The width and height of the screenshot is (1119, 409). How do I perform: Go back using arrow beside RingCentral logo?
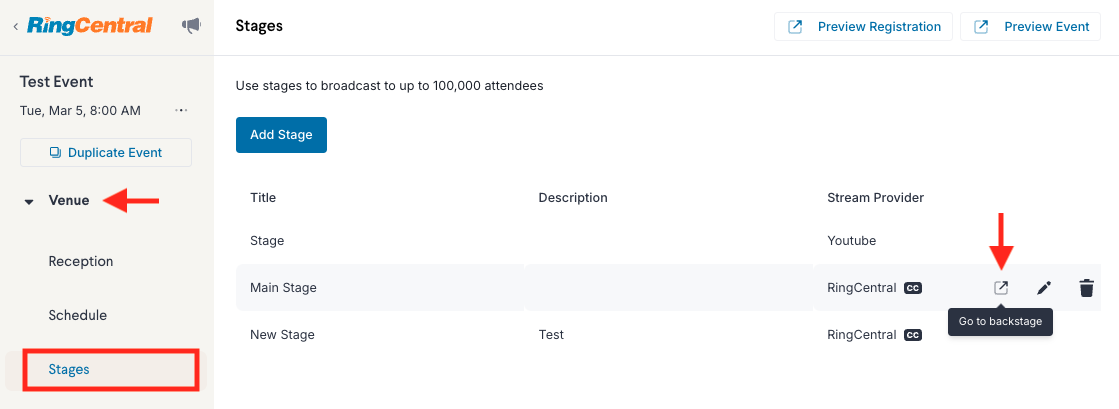click(15, 26)
